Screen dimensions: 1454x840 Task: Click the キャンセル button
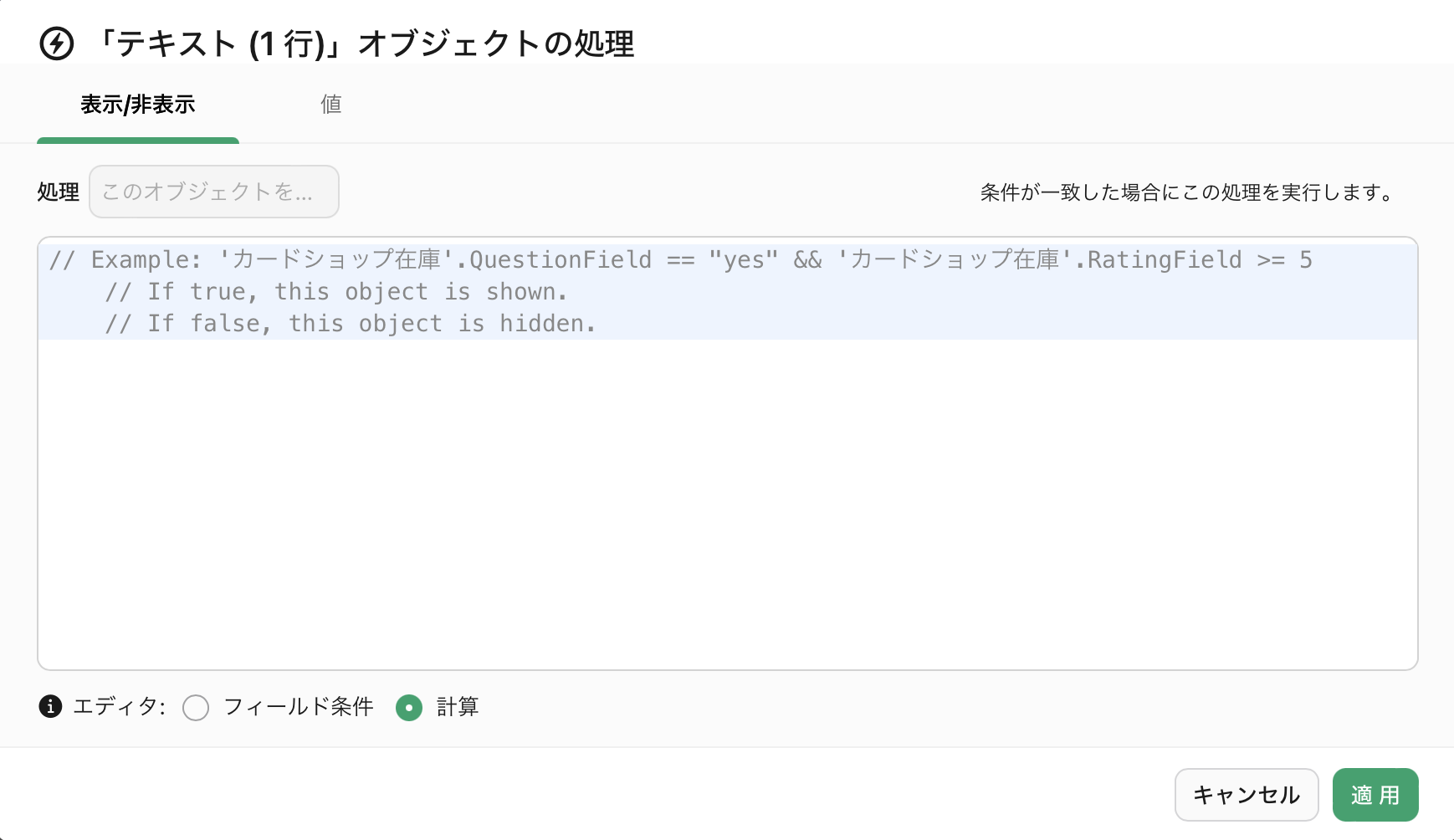[1246, 795]
